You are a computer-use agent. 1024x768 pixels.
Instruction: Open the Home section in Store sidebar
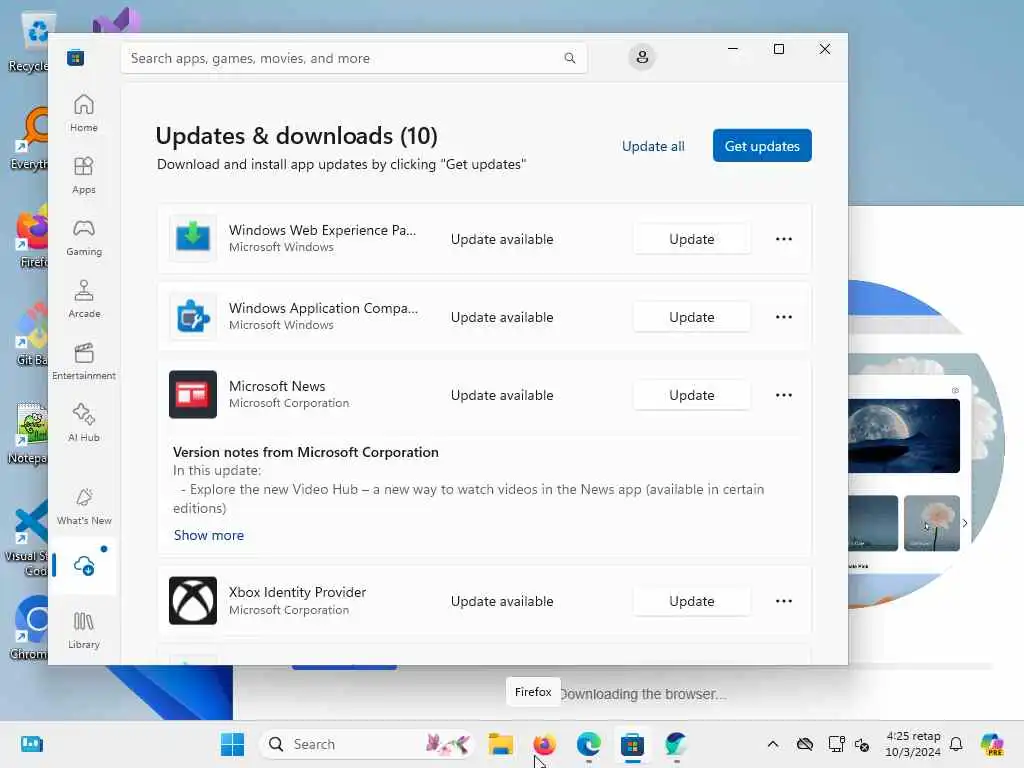click(84, 113)
